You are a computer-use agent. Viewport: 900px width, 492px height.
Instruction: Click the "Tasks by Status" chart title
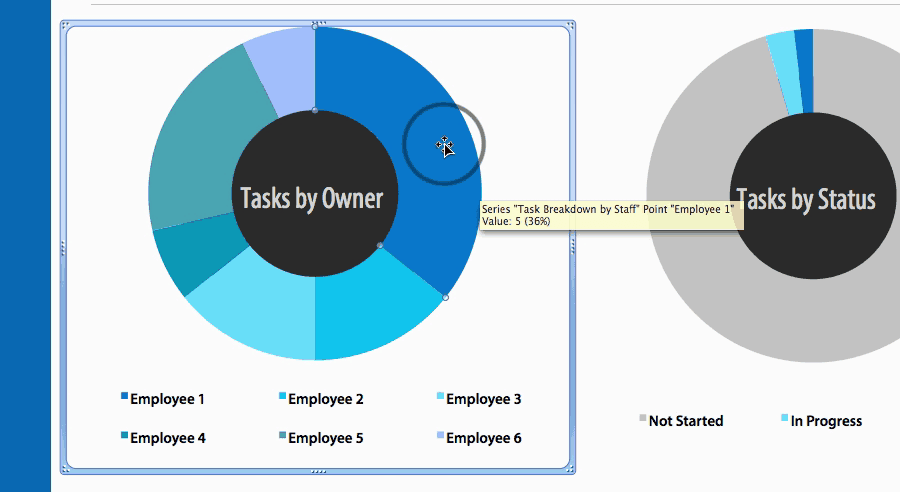tap(805, 200)
